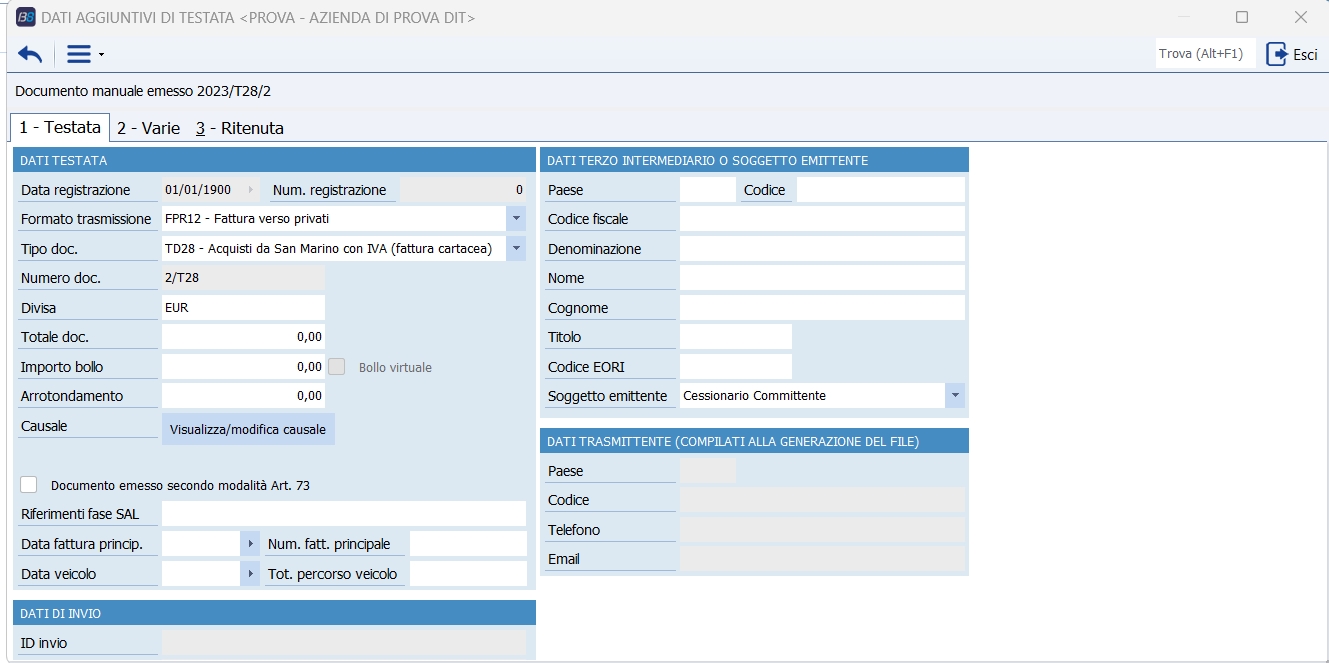Toggle the Bollo virtuale checkbox

pos(337,367)
